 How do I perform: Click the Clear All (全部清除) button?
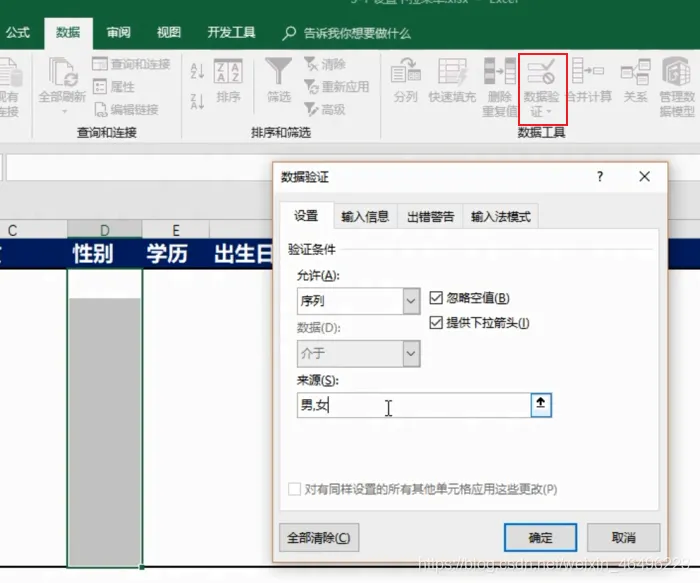(x=319, y=537)
